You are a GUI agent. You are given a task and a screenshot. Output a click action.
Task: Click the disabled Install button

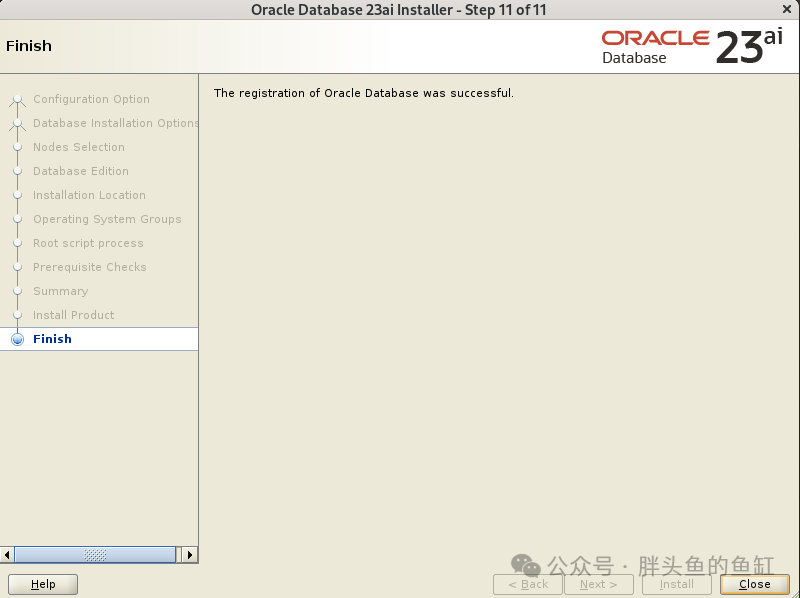(677, 584)
